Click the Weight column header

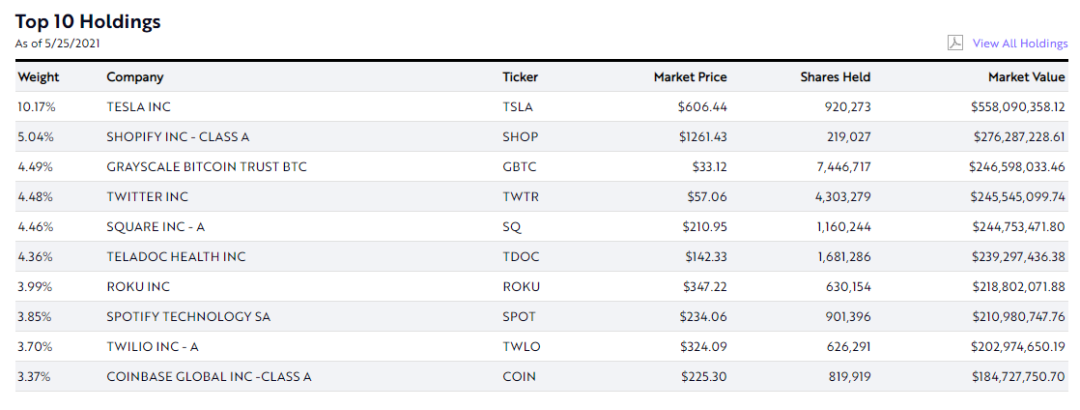coord(38,77)
